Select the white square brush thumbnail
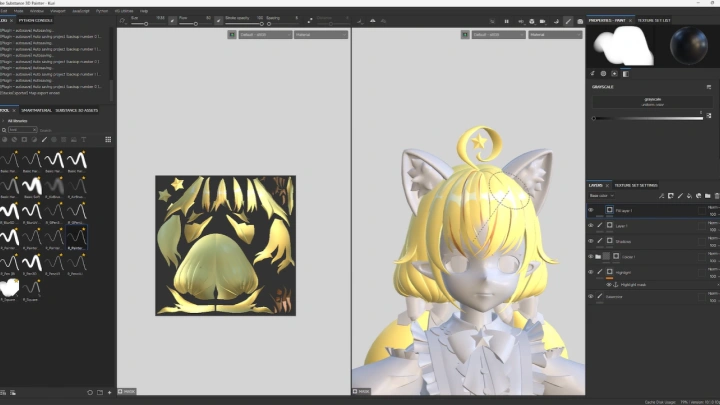Viewport: 720px width, 405px height. coord(9,288)
